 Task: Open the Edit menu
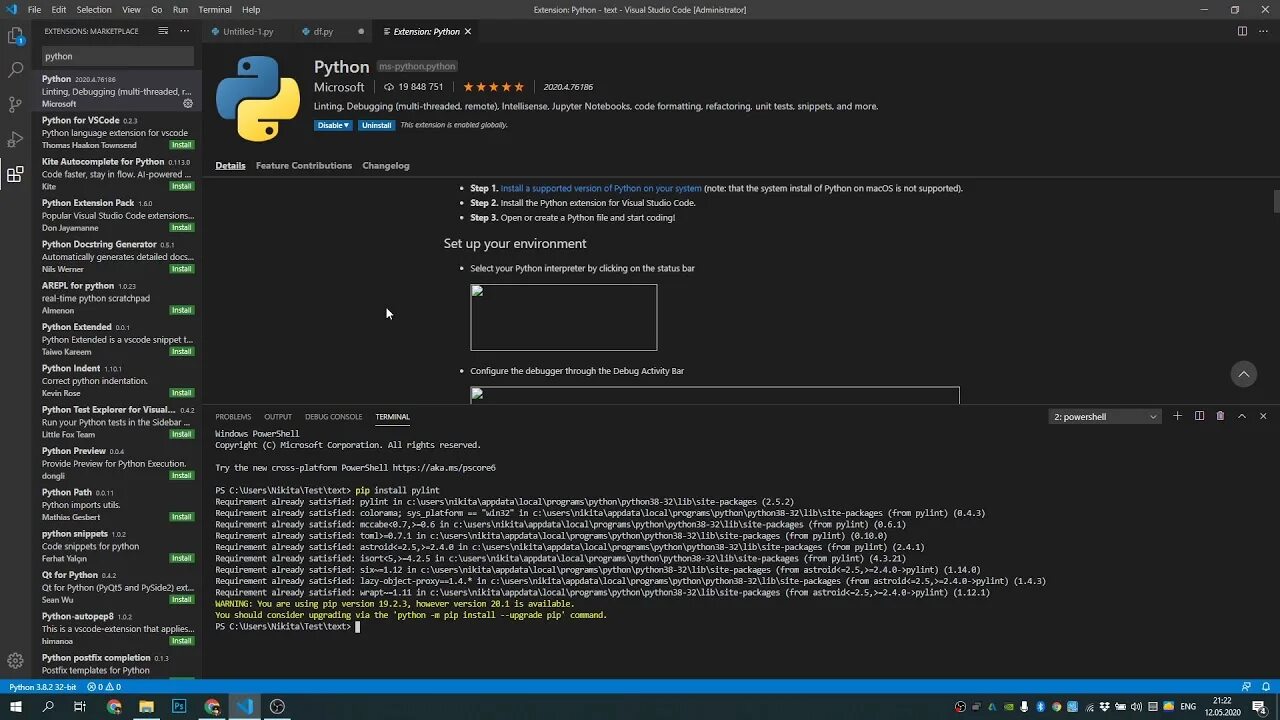(59, 9)
